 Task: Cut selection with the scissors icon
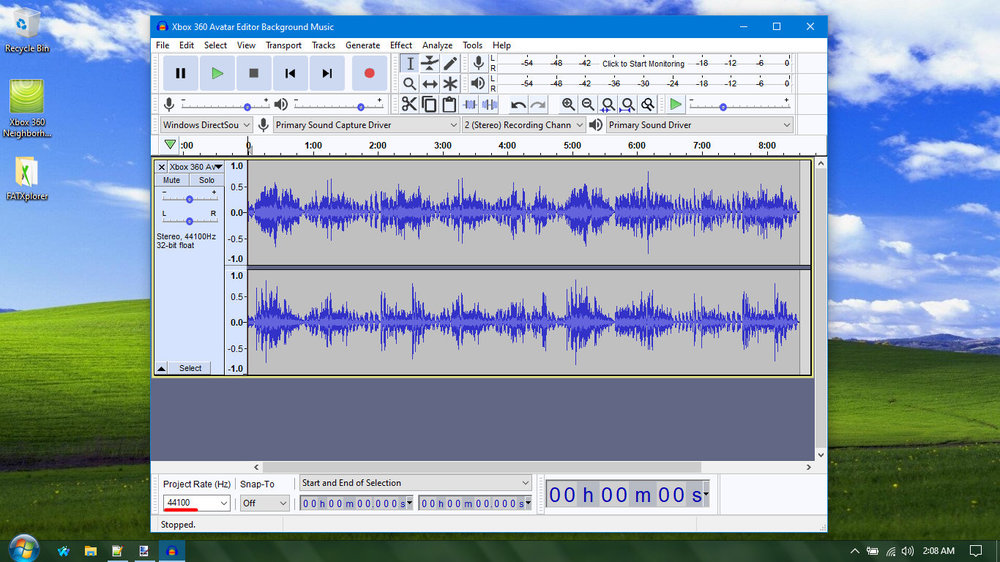click(x=409, y=104)
